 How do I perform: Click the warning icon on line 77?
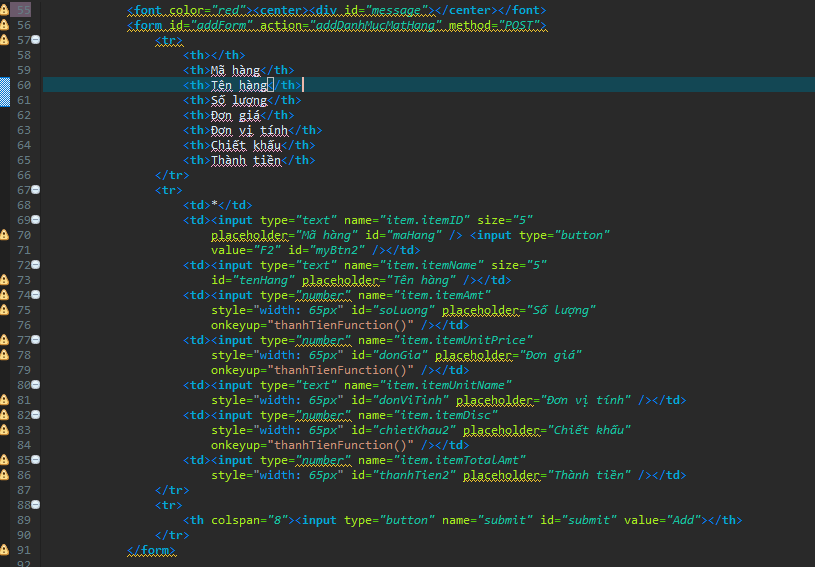point(4,340)
